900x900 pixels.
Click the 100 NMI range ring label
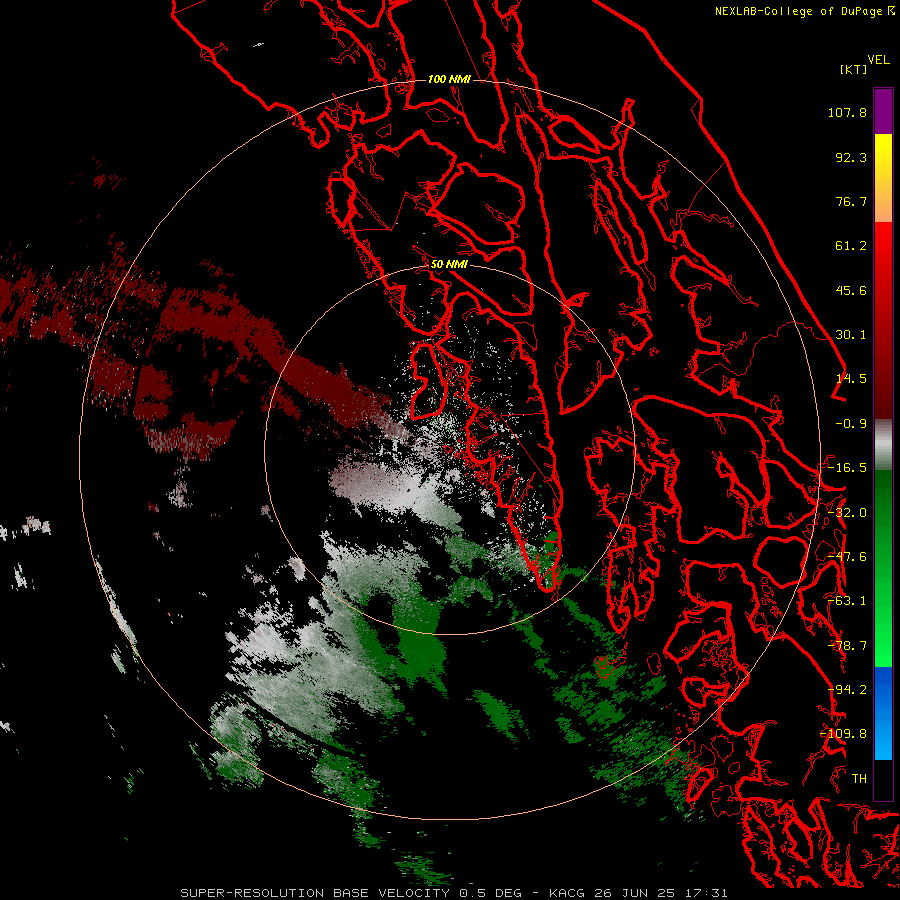(449, 79)
